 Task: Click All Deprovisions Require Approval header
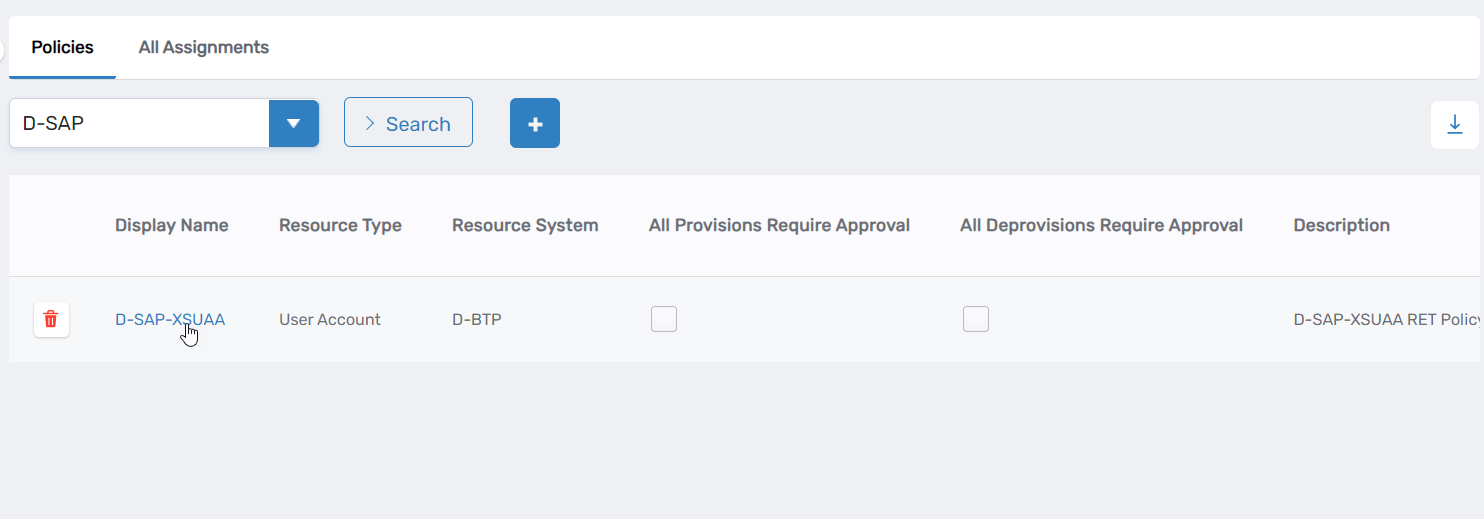pos(1101,225)
